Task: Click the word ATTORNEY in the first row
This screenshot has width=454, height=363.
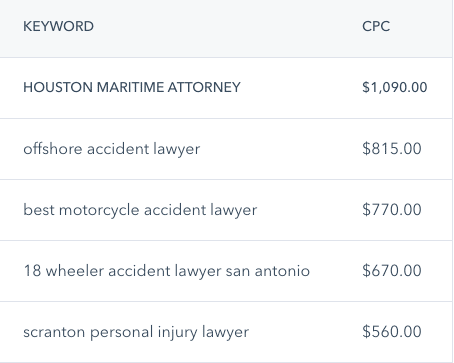Action: pos(204,87)
